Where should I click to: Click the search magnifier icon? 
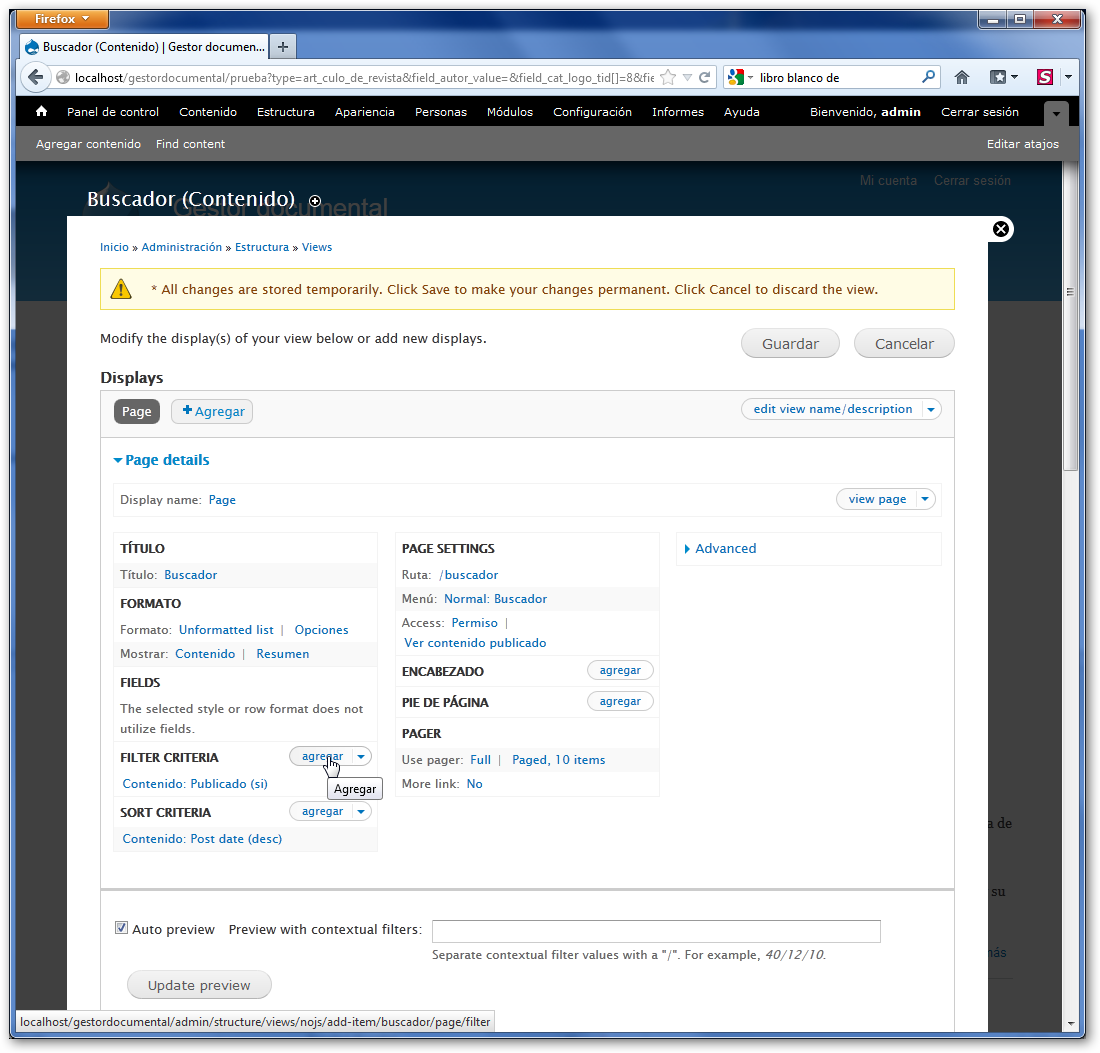(929, 77)
